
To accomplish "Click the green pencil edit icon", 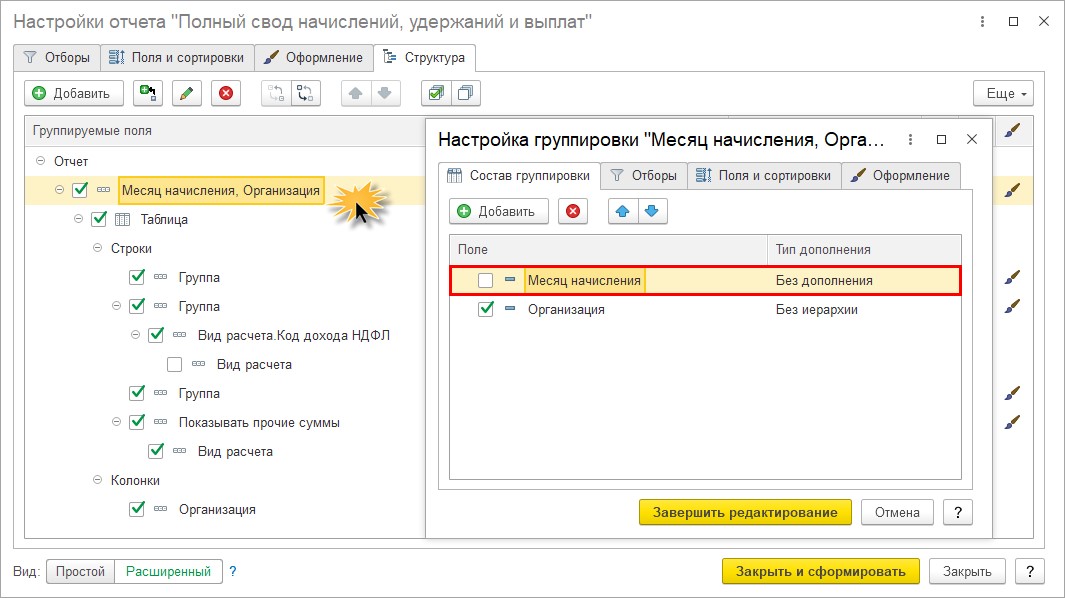I will tap(186, 93).
